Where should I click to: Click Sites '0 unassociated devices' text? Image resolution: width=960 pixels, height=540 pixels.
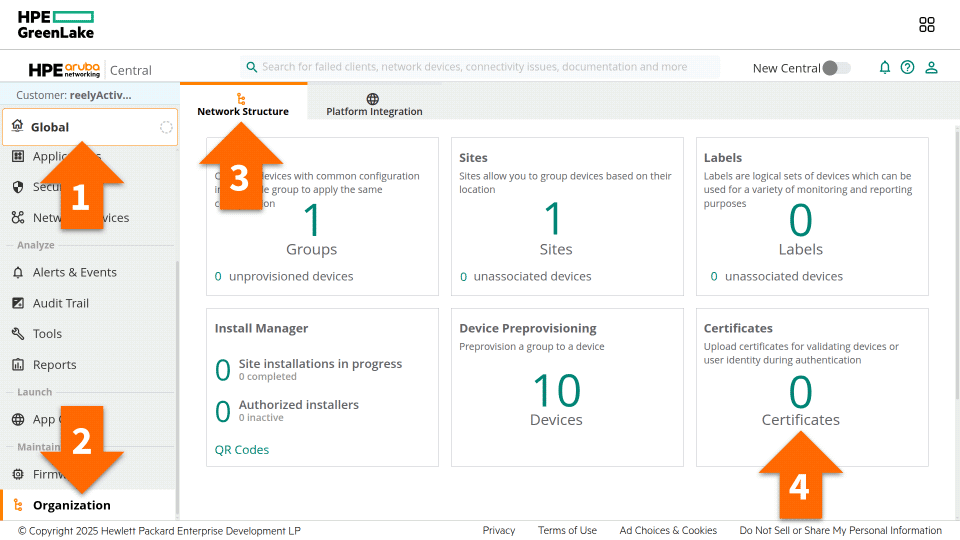[x=525, y=276]
